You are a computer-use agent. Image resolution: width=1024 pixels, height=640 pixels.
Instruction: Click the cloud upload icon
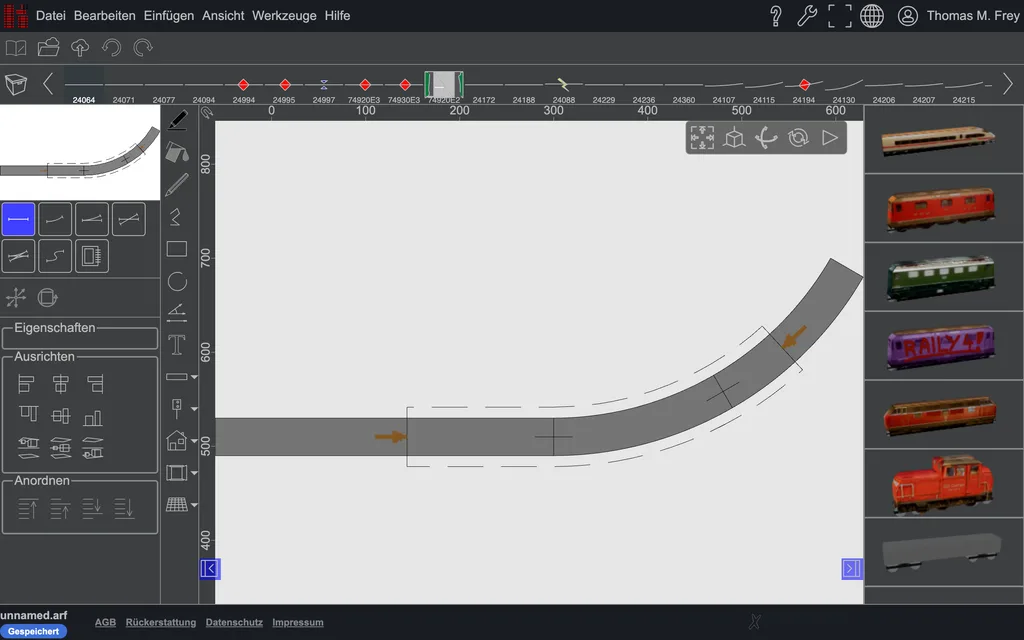[x=80, y=48]
